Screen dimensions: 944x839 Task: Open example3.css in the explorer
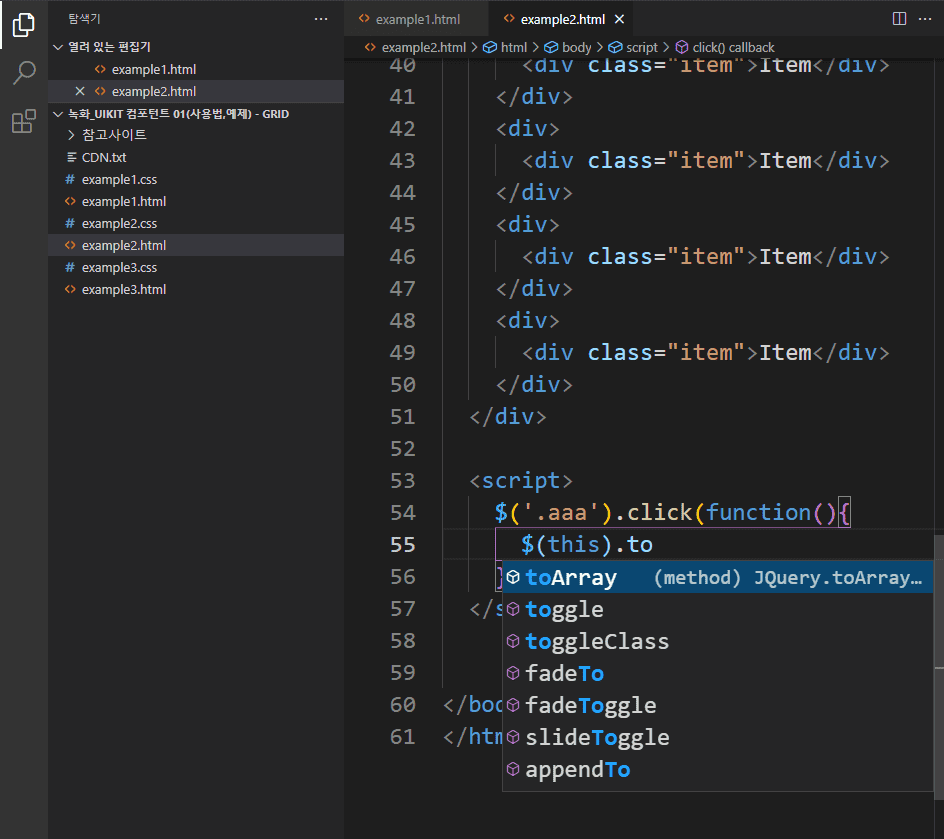pos(119,267)
